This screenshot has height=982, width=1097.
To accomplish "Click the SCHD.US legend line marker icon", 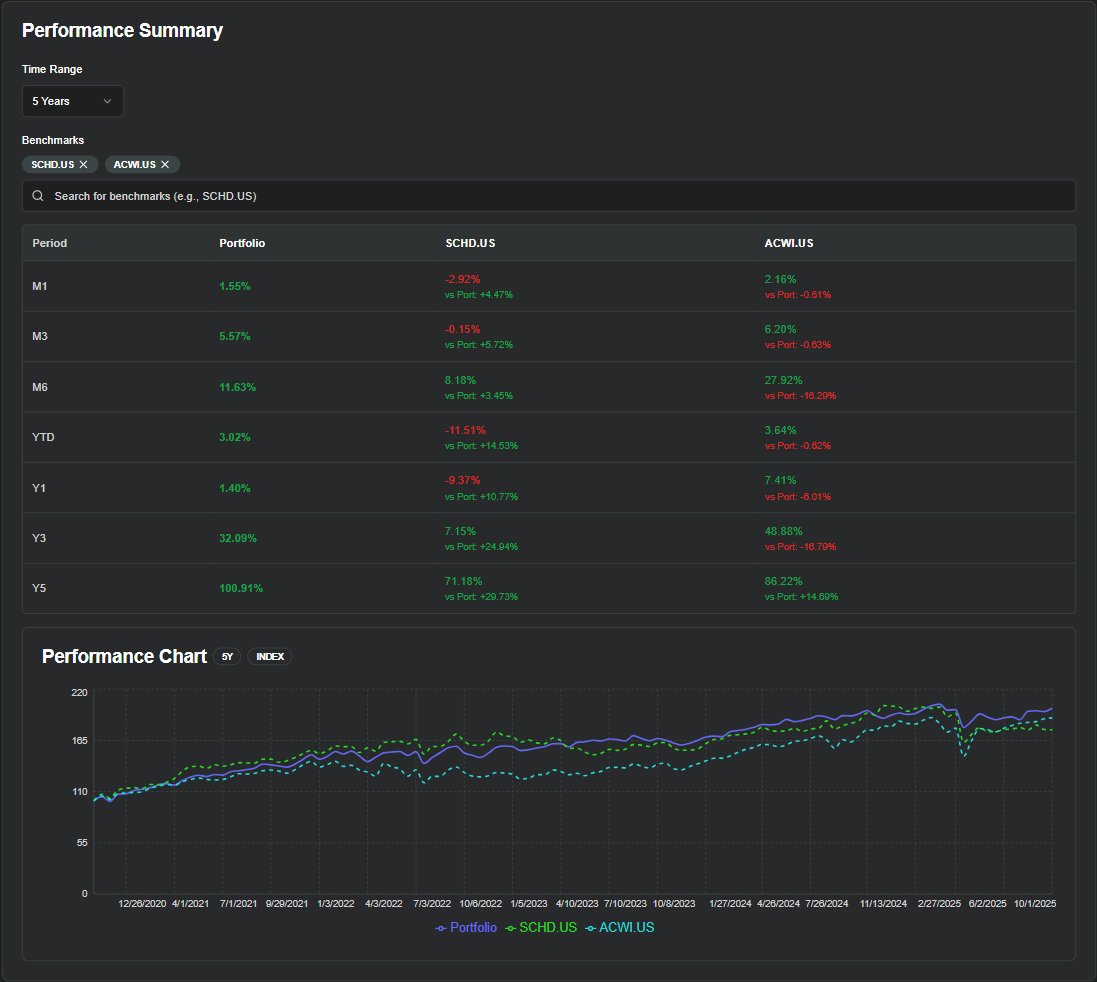I will coord(510,928).
